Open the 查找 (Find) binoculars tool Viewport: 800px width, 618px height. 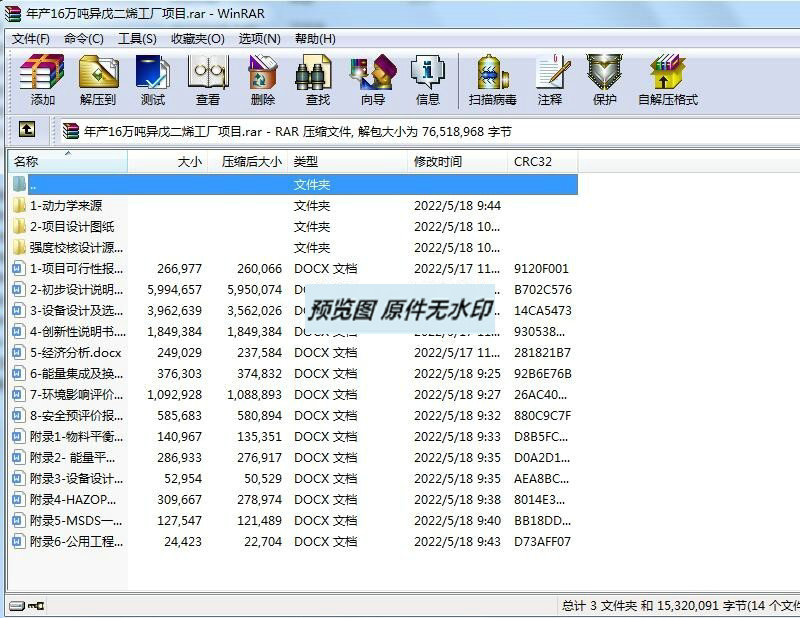[x=317, y=80]
